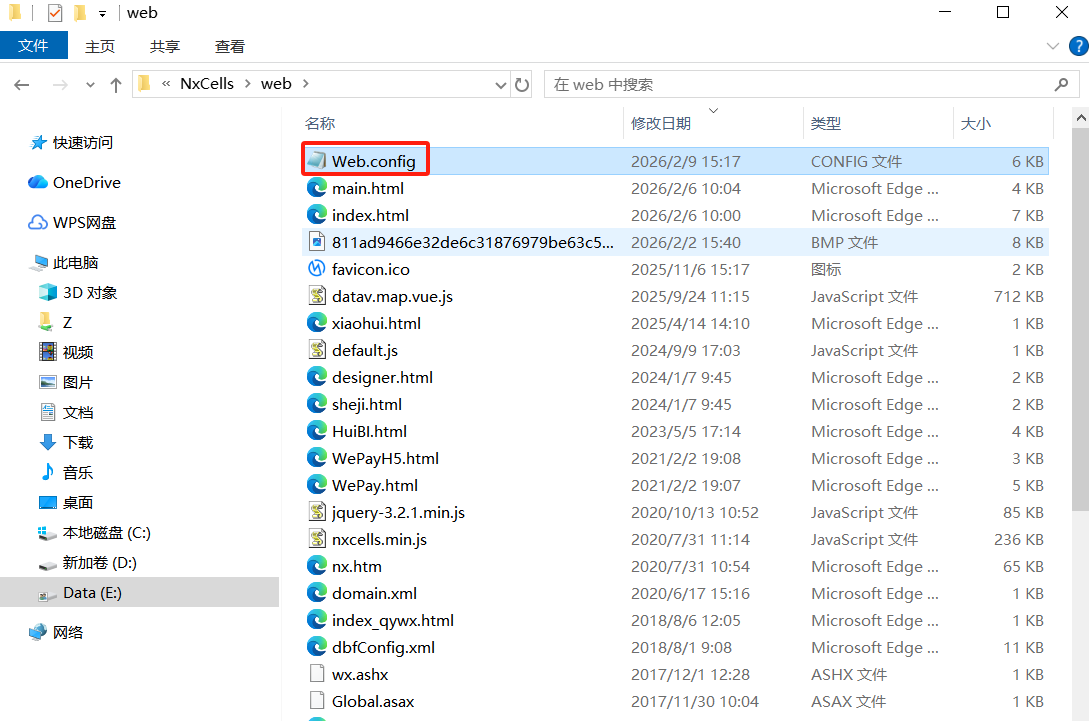Click properties checkmark icon in title bar
This screenshot has width=1089, height=721.
click(x=54, y=13)
